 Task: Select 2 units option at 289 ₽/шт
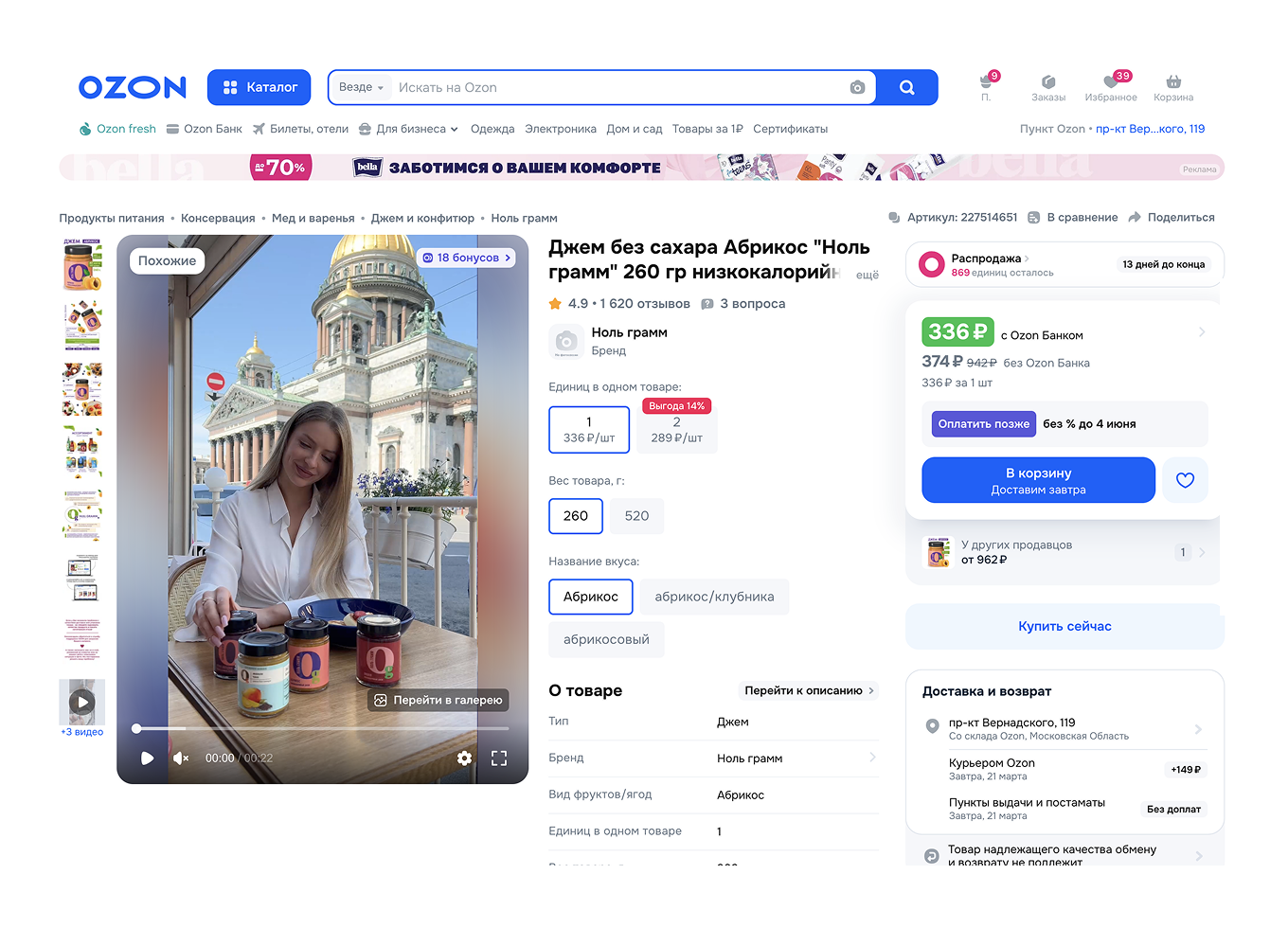tap(676, 430)
